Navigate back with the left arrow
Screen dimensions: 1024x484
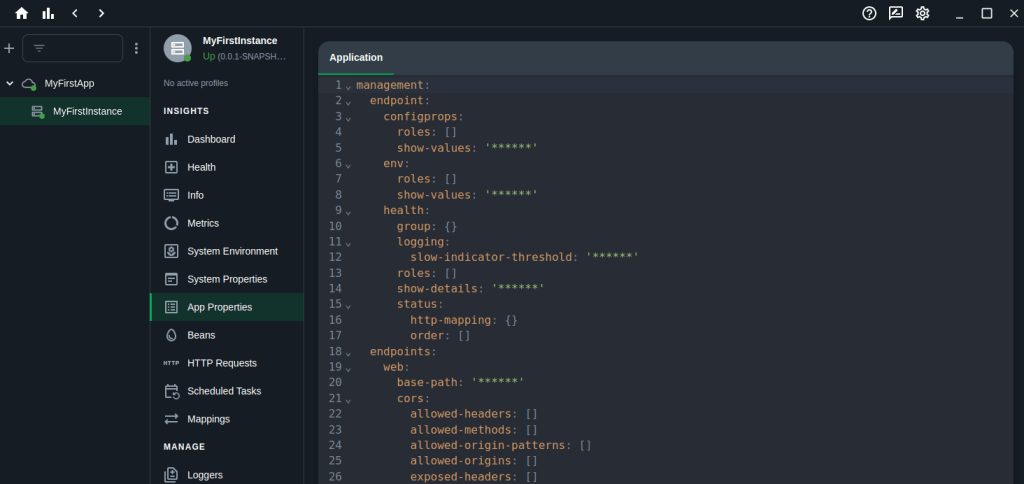(x=75, y=13)
